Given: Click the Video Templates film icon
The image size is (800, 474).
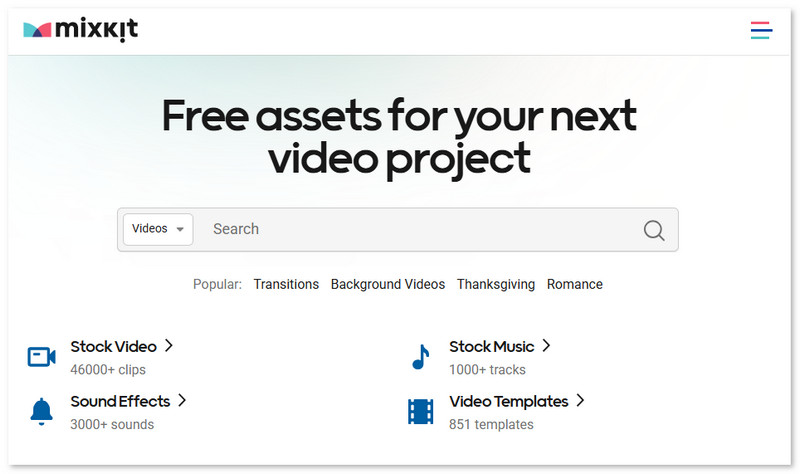Looking at the screenshot, I should click(420, 410).
